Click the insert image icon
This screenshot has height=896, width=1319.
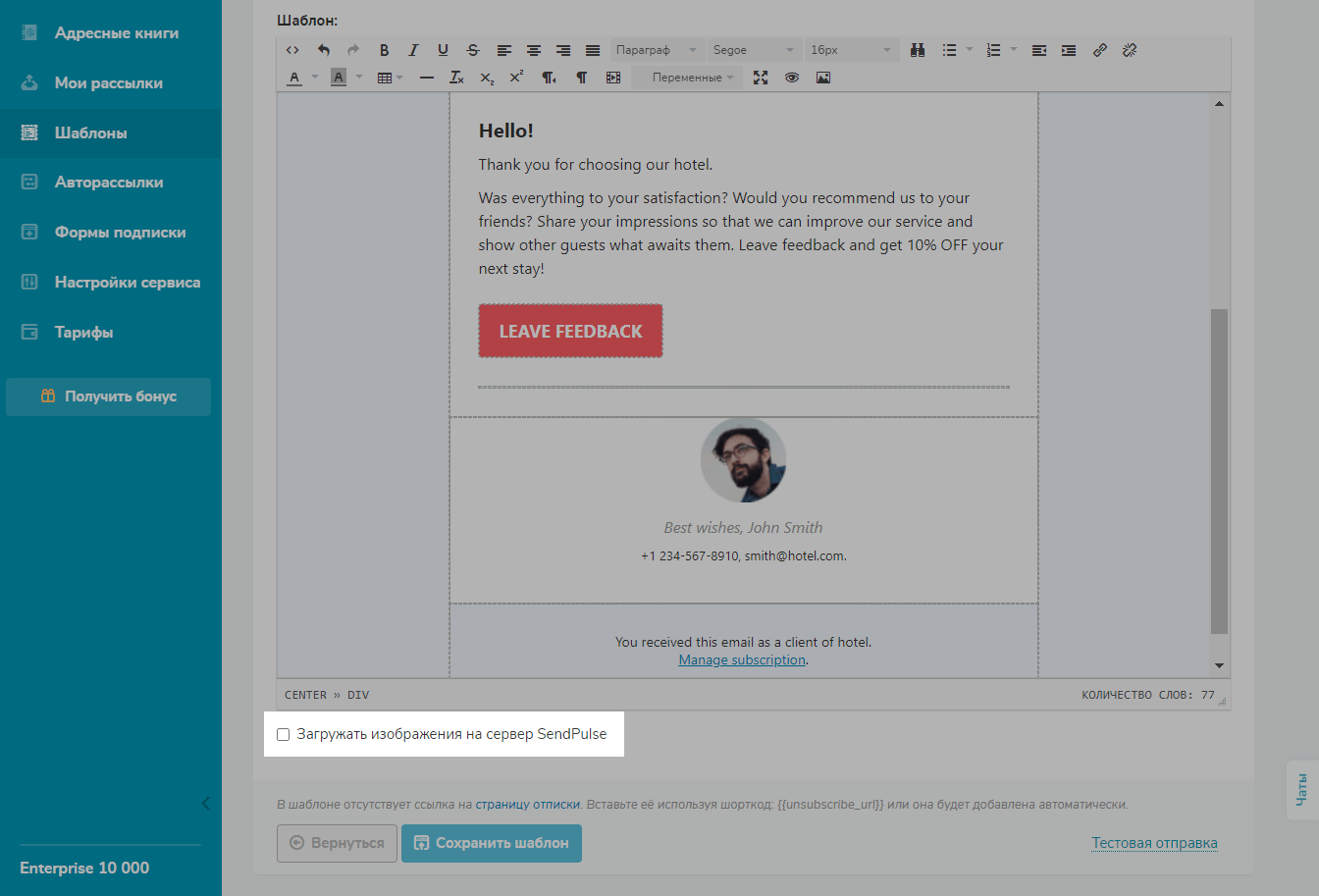coord(823,78)
